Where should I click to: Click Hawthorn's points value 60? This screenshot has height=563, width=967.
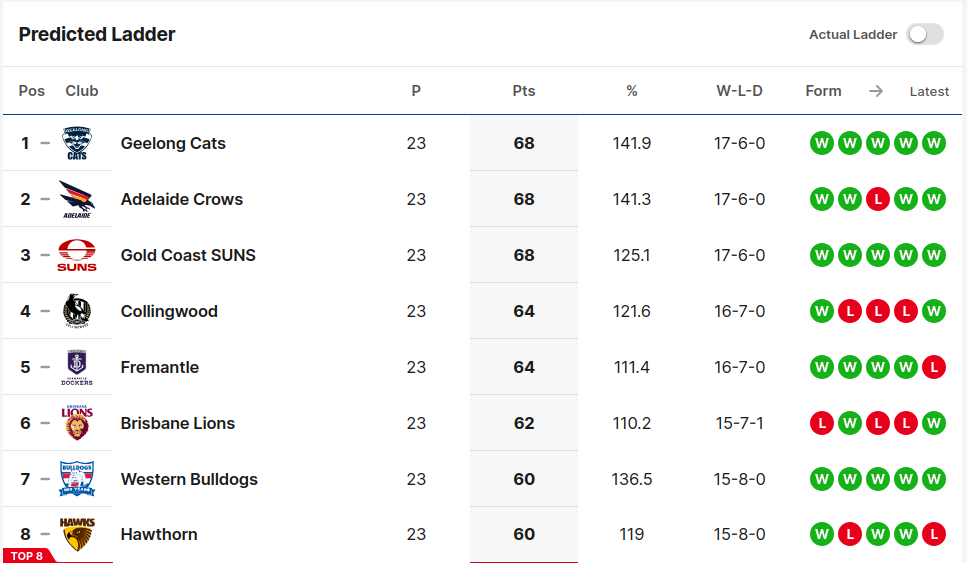[x=524, y=534]
